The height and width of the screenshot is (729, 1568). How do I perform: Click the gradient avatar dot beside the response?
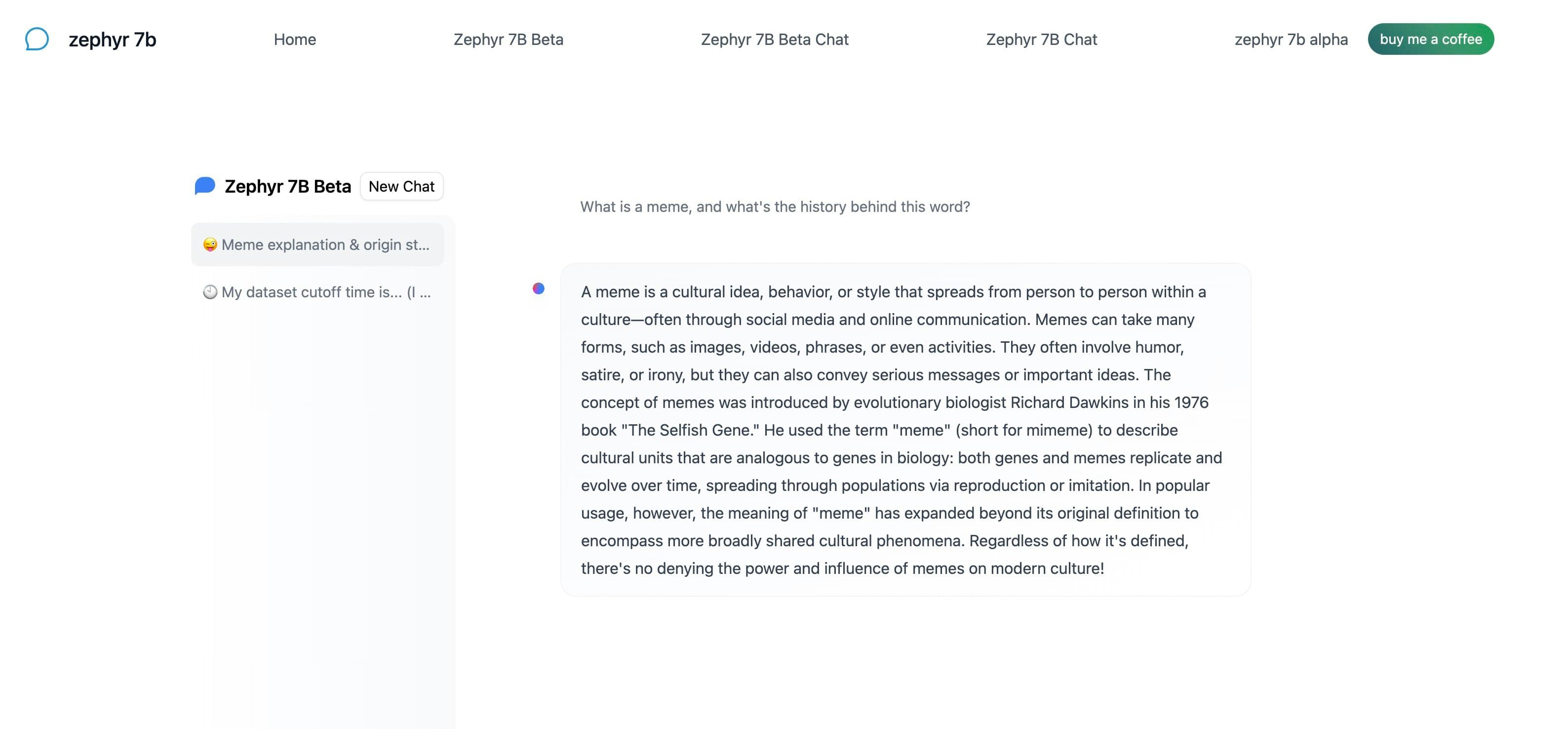coord(539,288)
